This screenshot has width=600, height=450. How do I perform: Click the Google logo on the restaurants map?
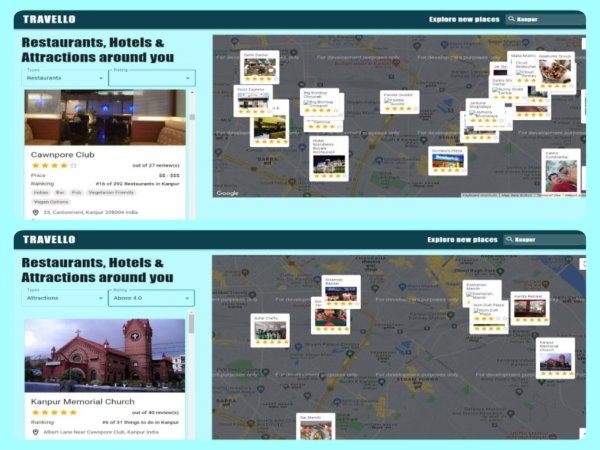228,193
